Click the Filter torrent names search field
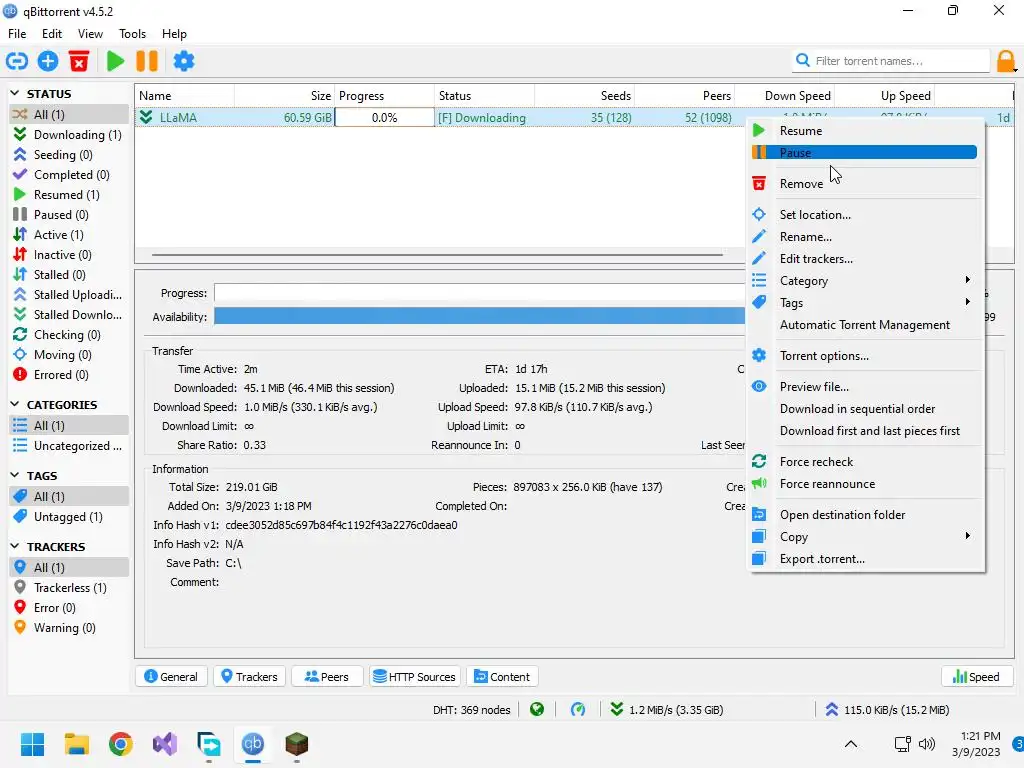 click(x=891, y=61)
